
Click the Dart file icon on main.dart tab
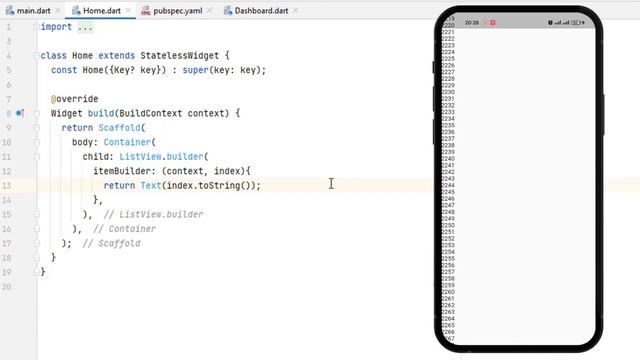pos(10,11)
